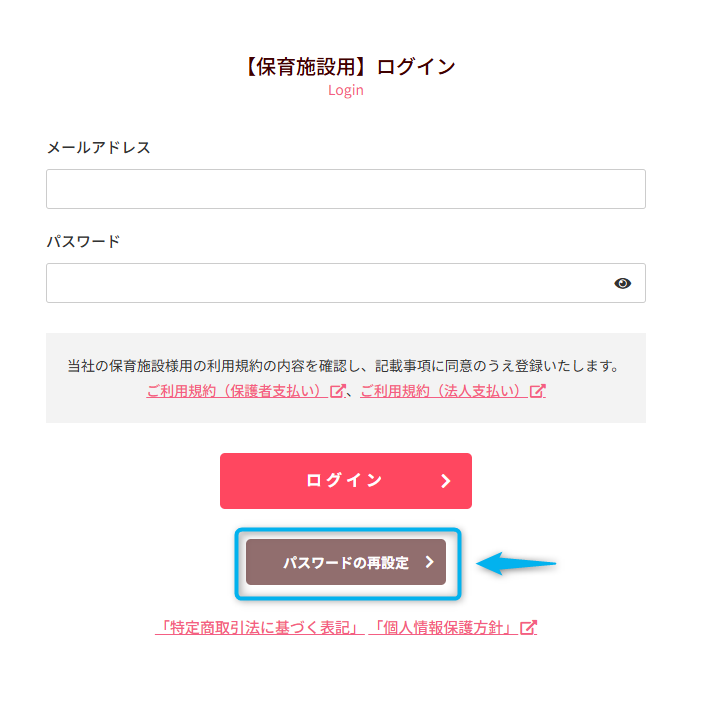
Task: Click external-link icon after 法人支払い terms
Action: pos(538,391)
